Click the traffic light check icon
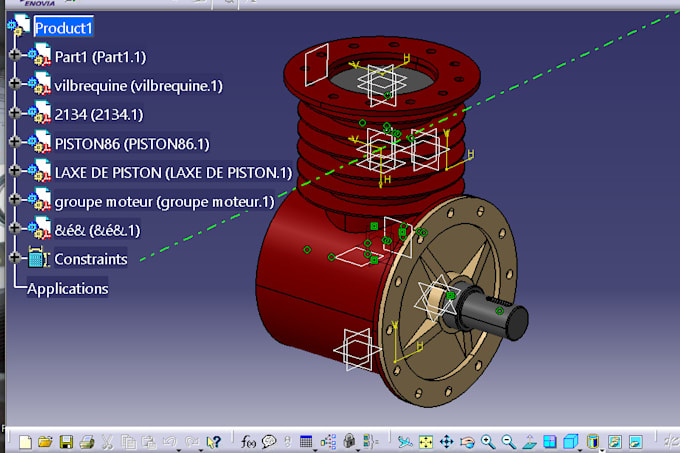This screenshot has height=453, width=680. click(288, 442)
